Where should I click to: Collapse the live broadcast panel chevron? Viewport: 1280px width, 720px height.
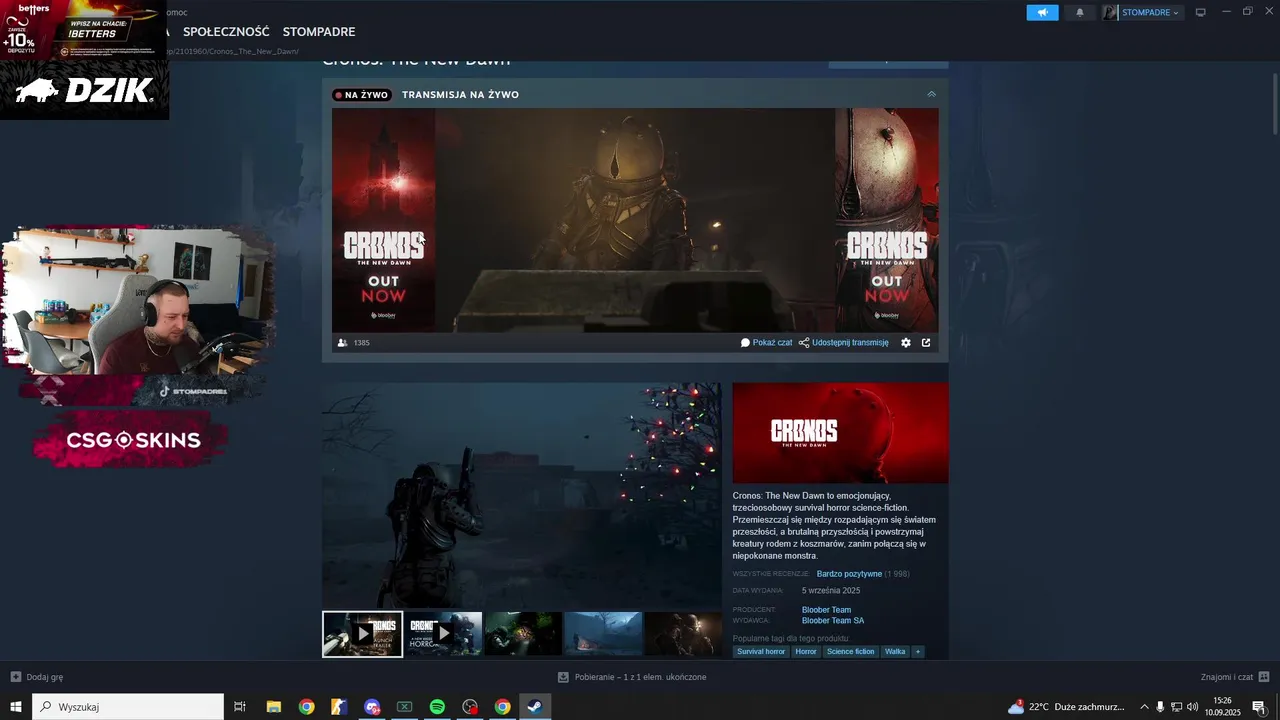(931, 94)
